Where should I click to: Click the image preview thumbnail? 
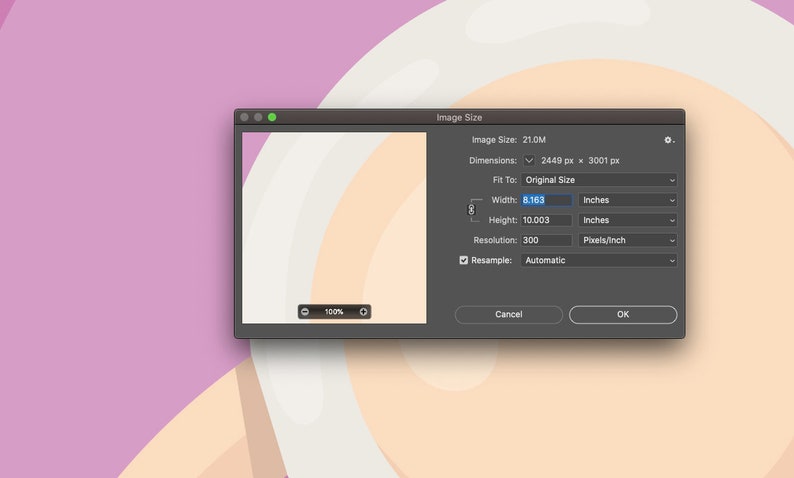[334, 228]
